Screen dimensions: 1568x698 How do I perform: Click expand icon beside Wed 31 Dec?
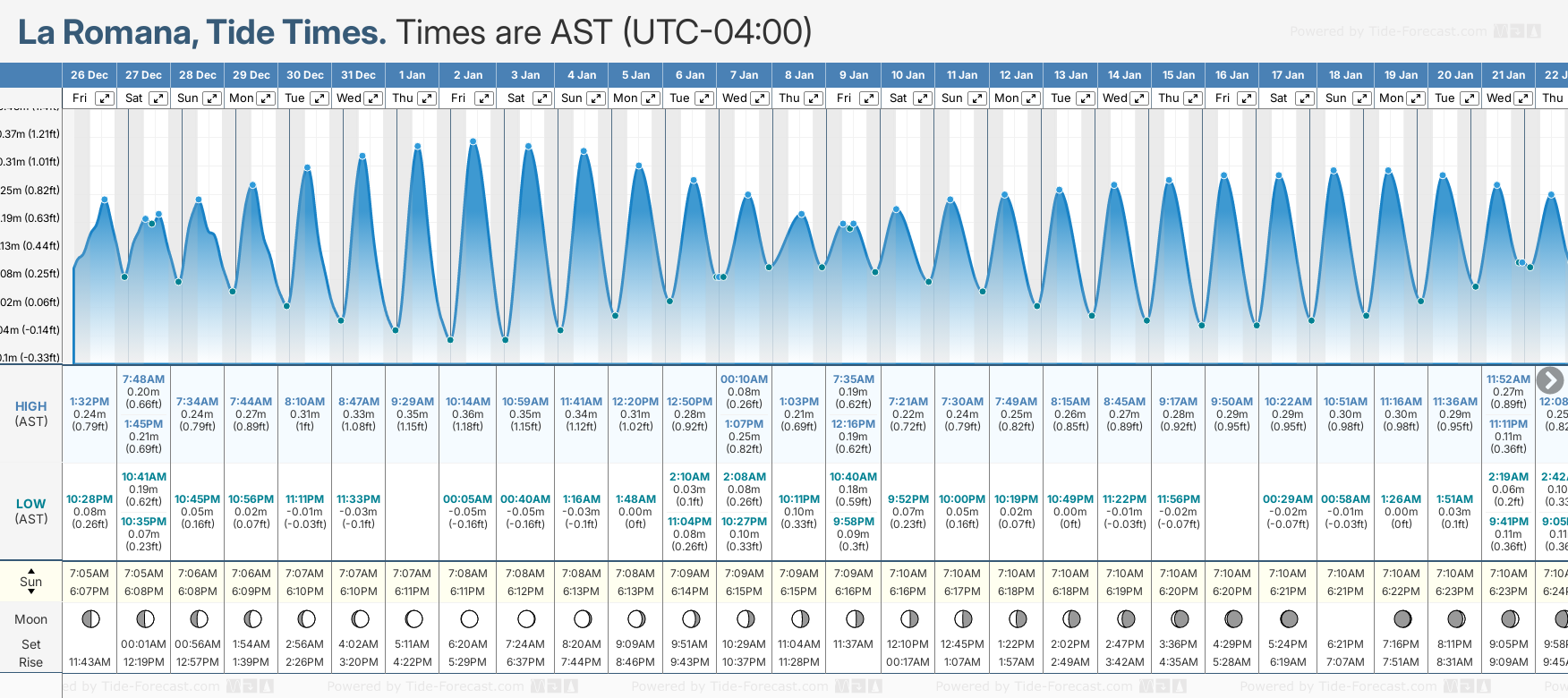point(373,98)
